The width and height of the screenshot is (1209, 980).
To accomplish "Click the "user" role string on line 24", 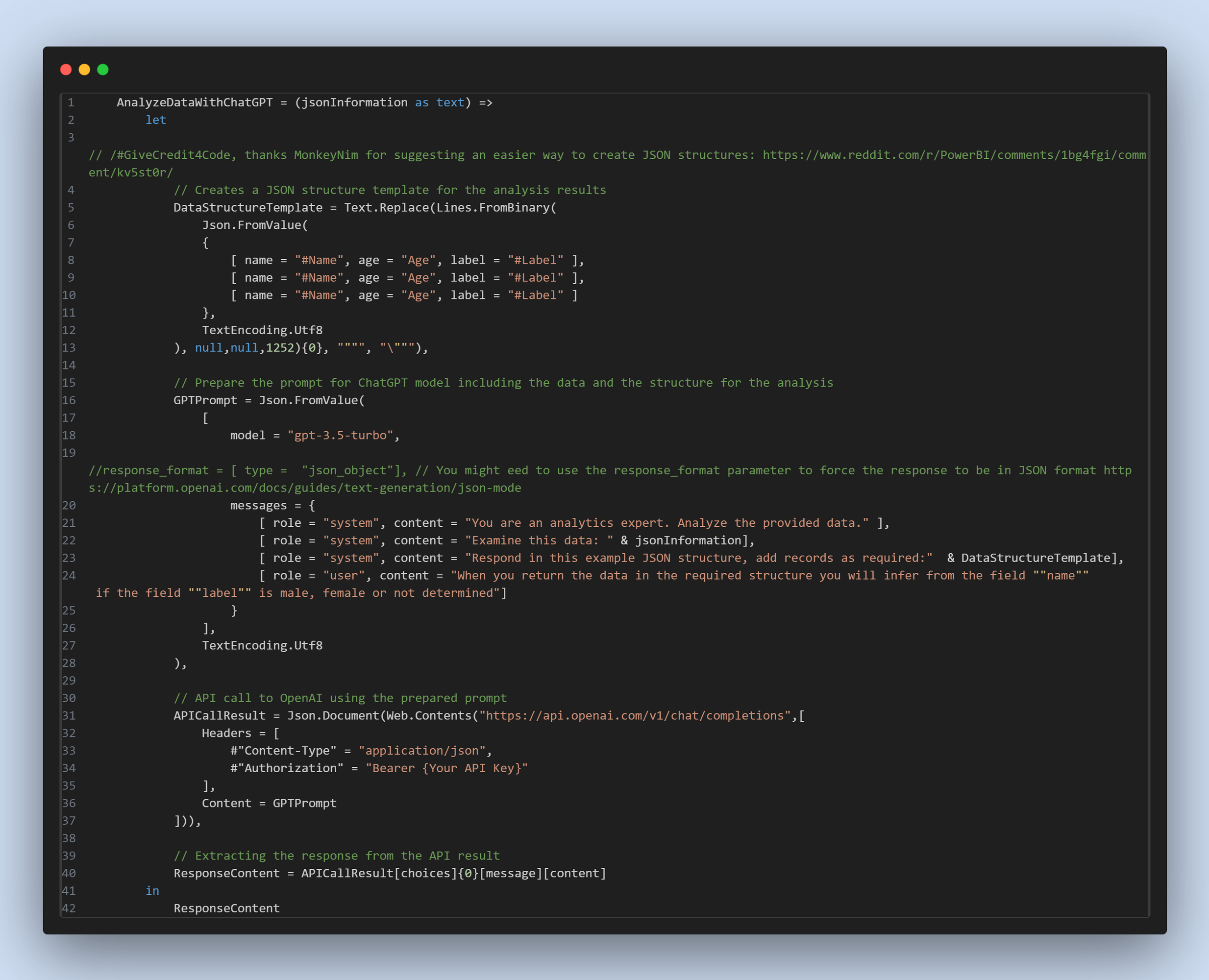I will (x=344, y=575).
